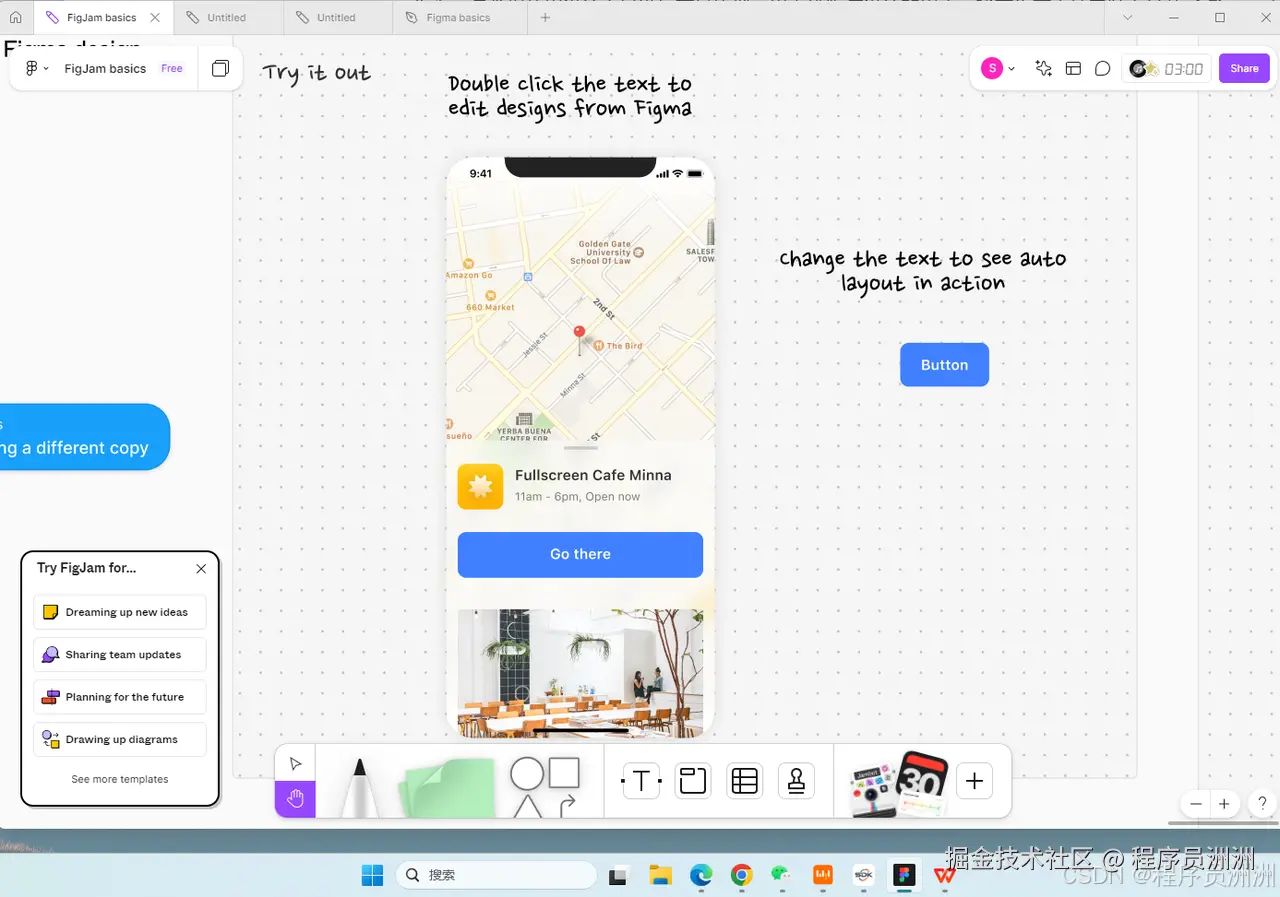Screen dimensions: 1280x897
Task: Activate the Hand tool
Action: pyautogui.click(x=295, y=799)
